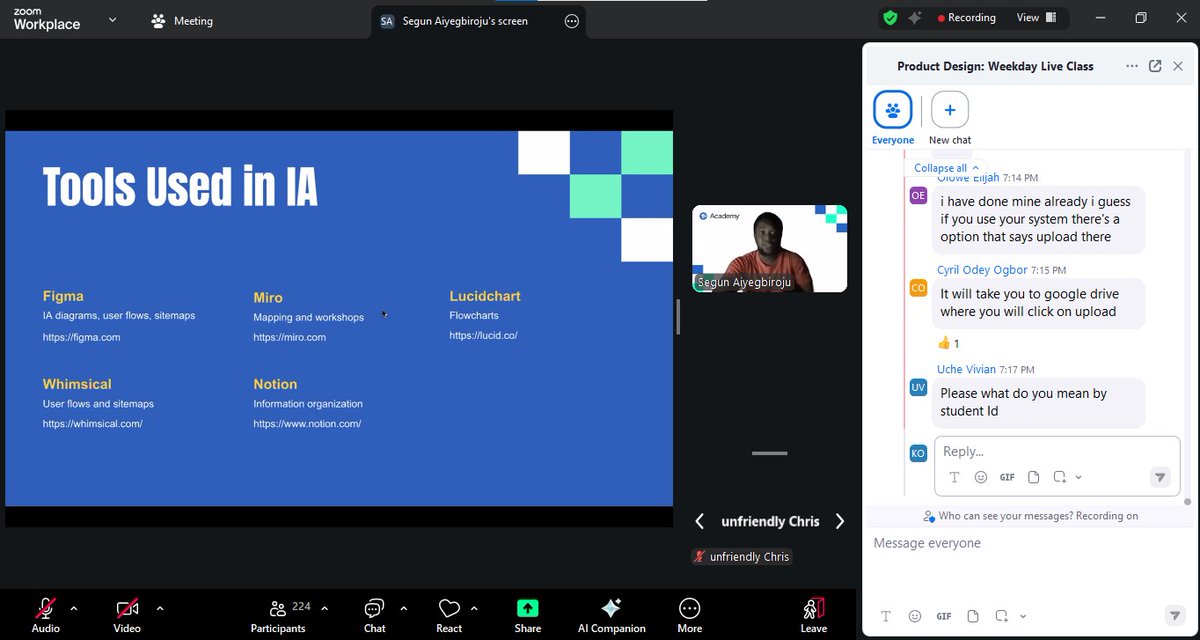Attach a file in reply box
This screenshot has height=640, width=1200.
click(x=1034, y=477)
